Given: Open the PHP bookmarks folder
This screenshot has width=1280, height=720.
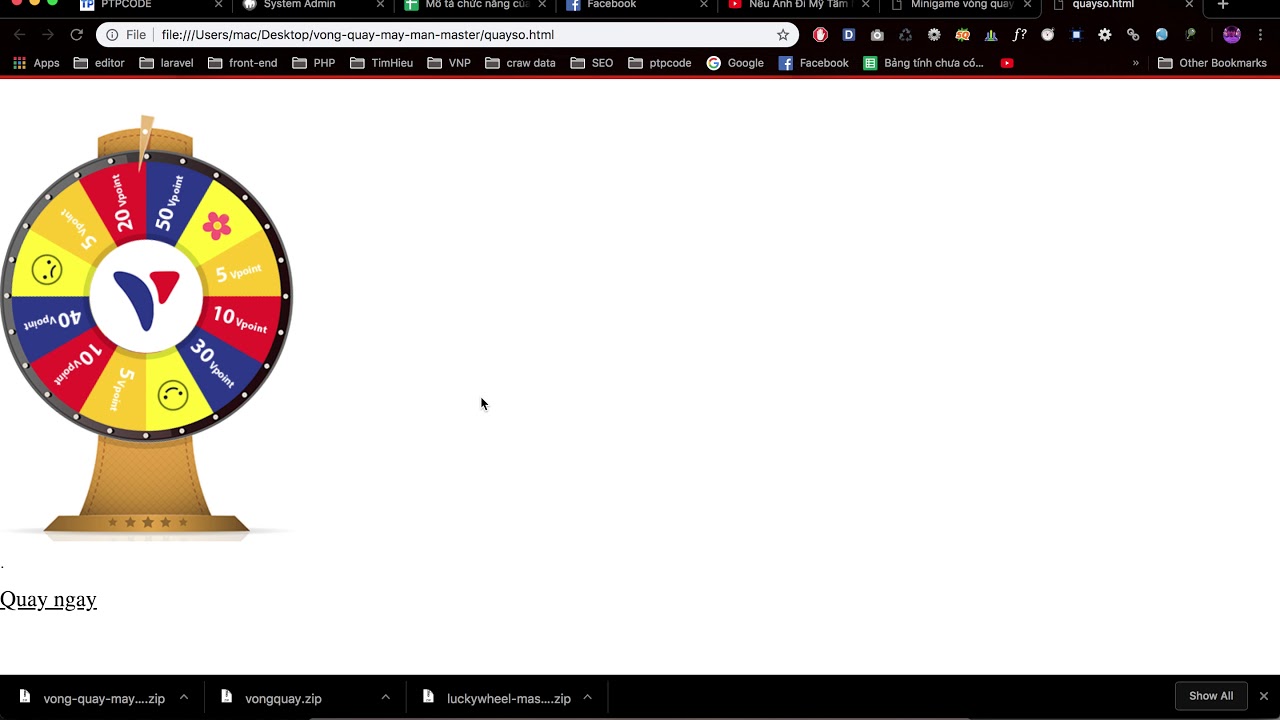Looking at the screenshot, I should 314,63.
